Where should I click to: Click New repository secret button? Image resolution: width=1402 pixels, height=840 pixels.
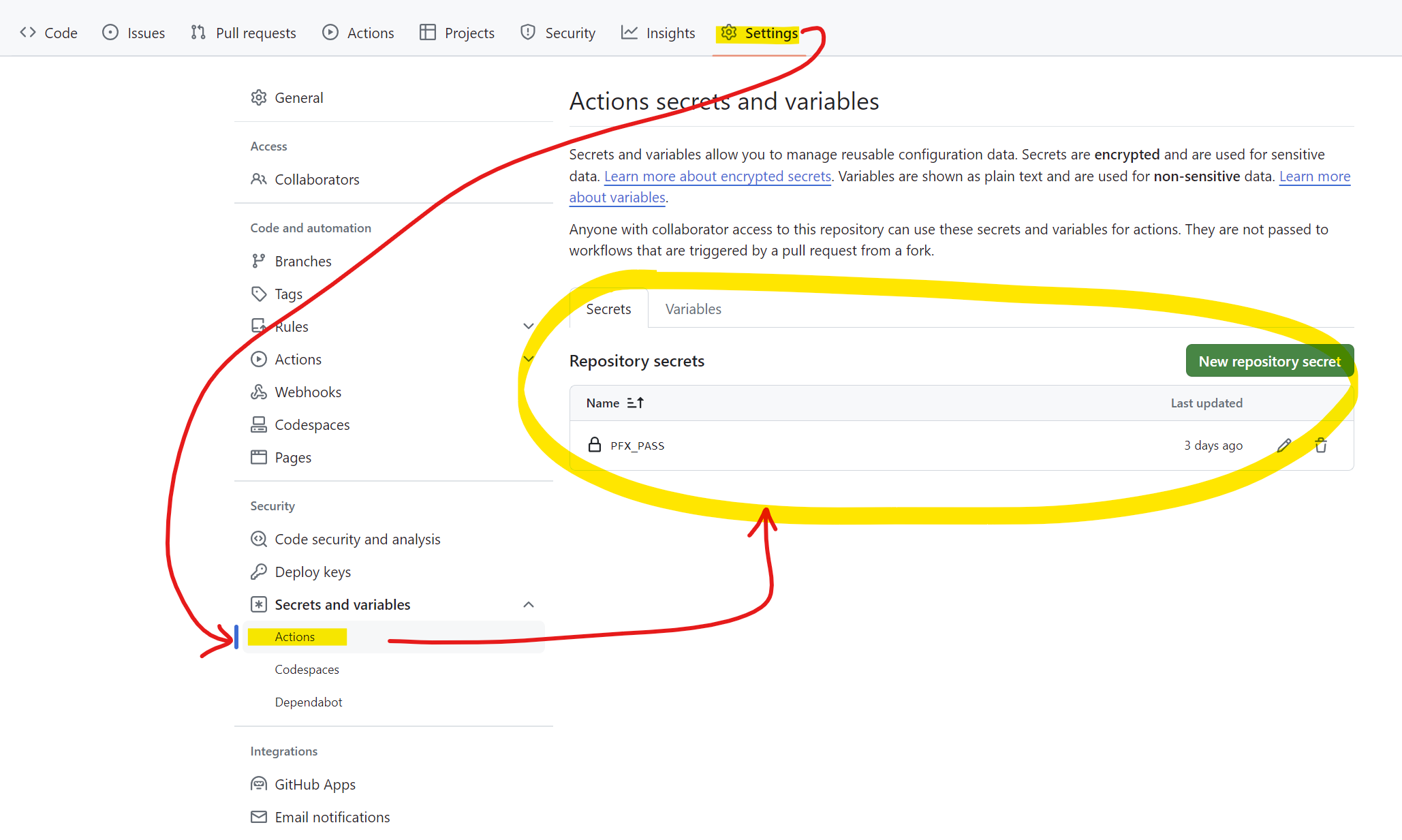click(x=1268, y=361)
